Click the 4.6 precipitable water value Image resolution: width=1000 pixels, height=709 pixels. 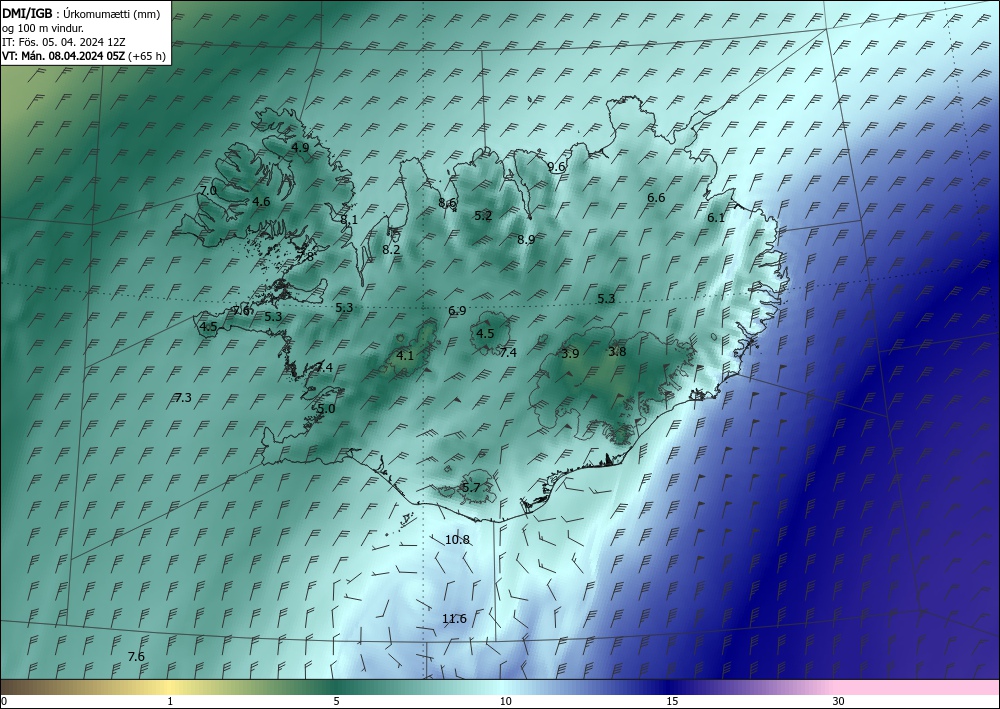[x=261, y=201]
